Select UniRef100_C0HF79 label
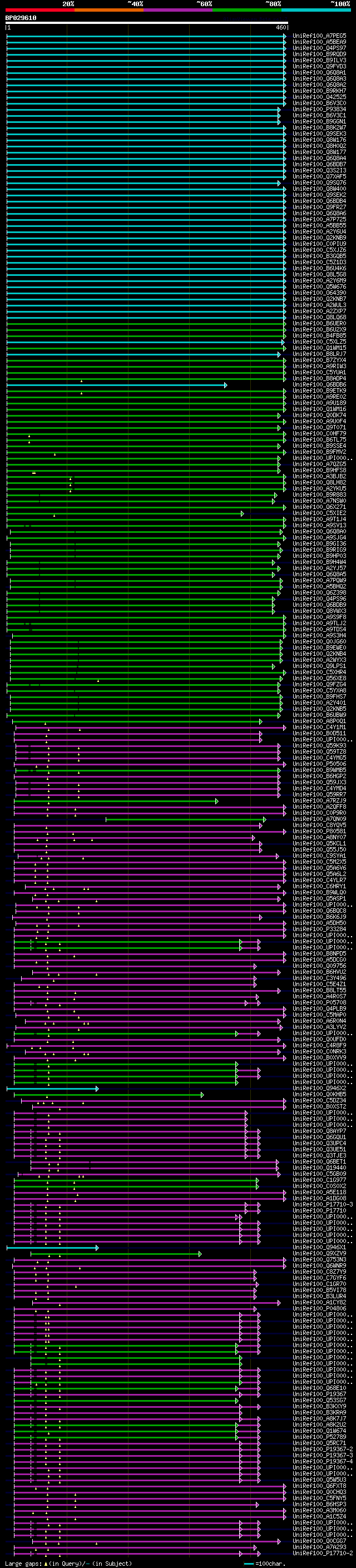The image size is (356, 1568). (x=319, y=434)
